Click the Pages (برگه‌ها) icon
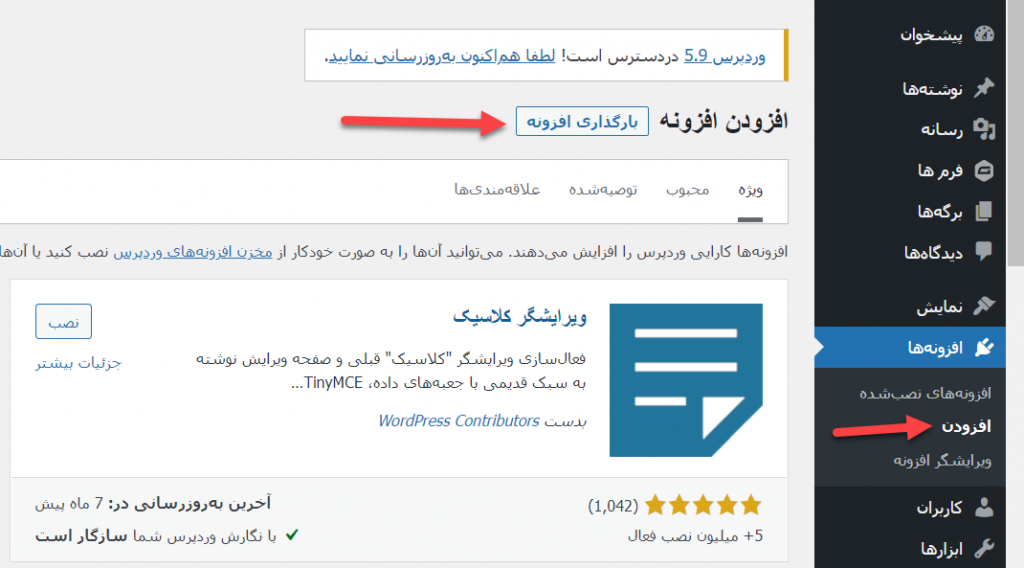Screen dimensions: 1024x568 [x=984, y=211]
